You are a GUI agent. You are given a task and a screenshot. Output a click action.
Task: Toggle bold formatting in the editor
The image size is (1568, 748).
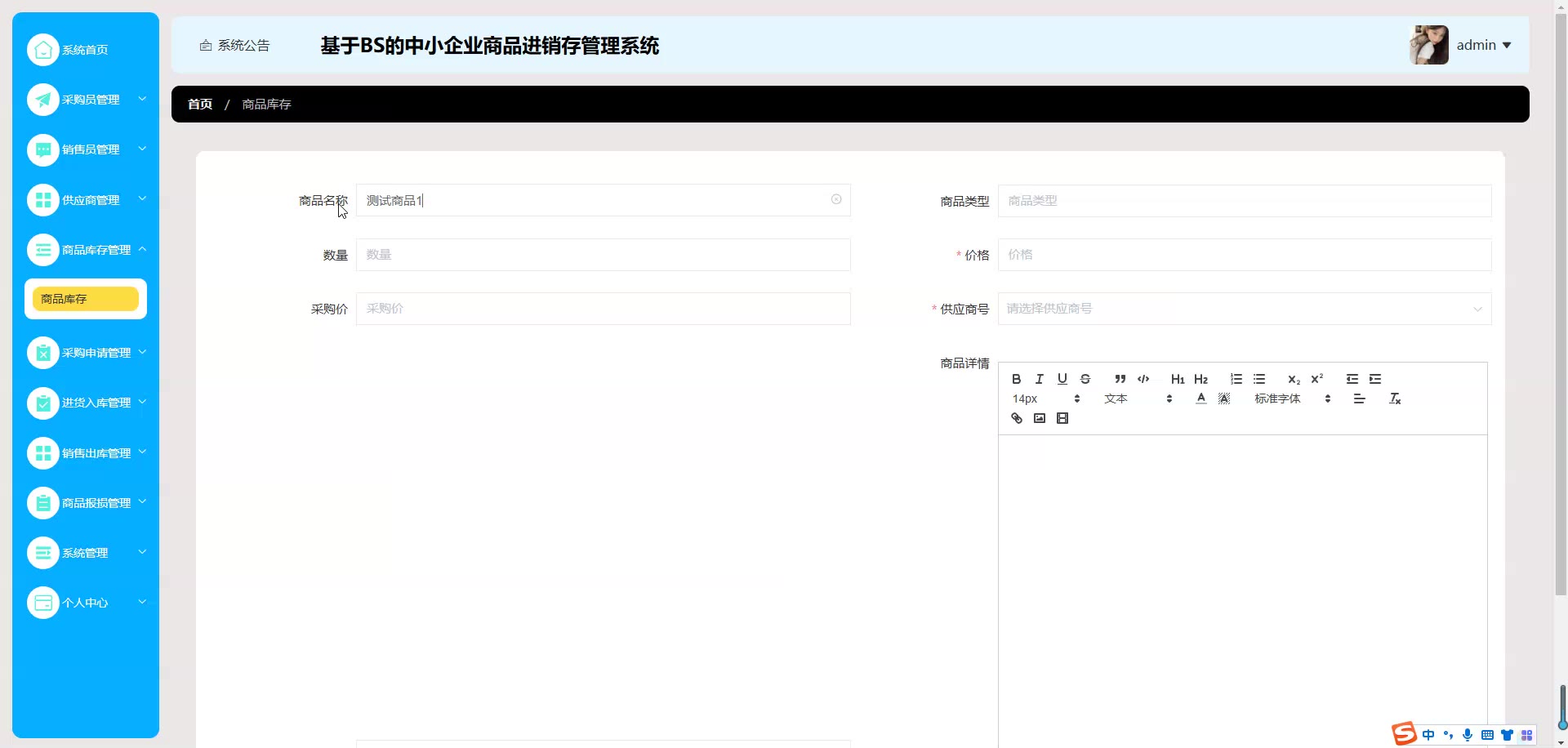click(x=1016, y=379)
